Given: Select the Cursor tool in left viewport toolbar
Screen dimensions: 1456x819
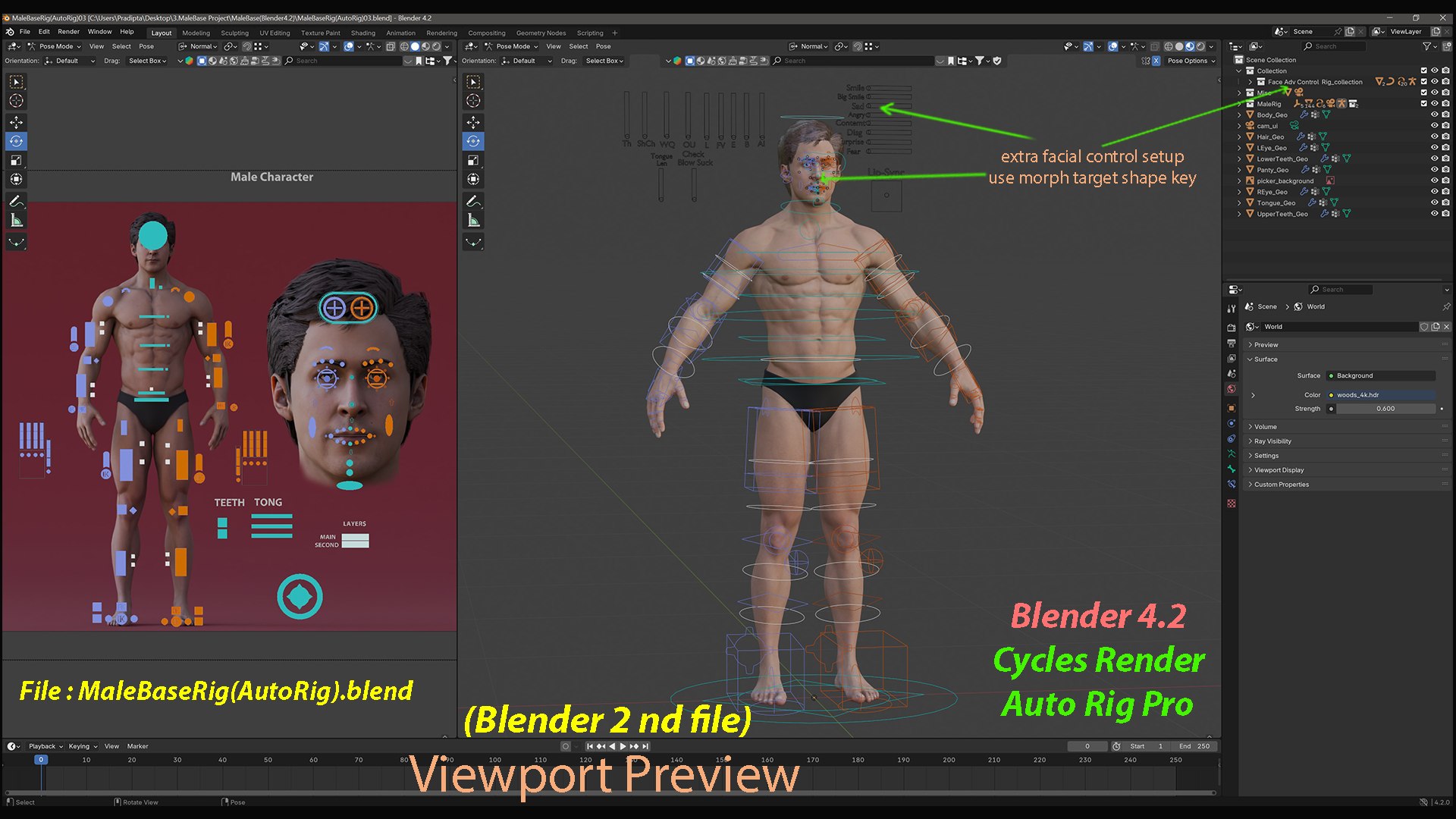Looking at the screenshot, I should click(x=16, y=101).
